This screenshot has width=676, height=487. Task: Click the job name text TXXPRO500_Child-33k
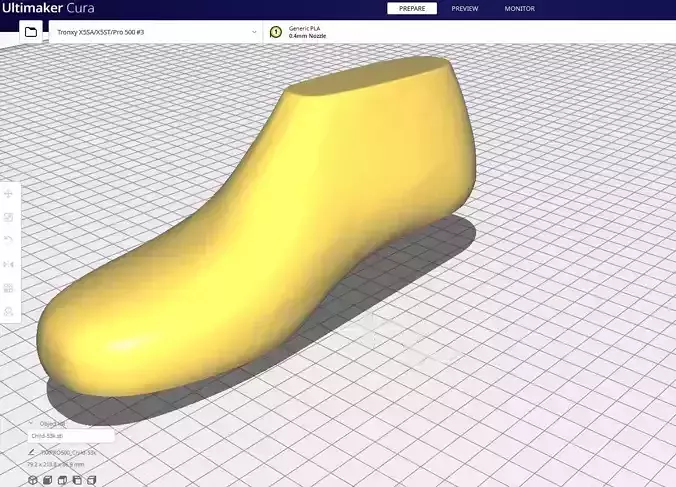68,453
